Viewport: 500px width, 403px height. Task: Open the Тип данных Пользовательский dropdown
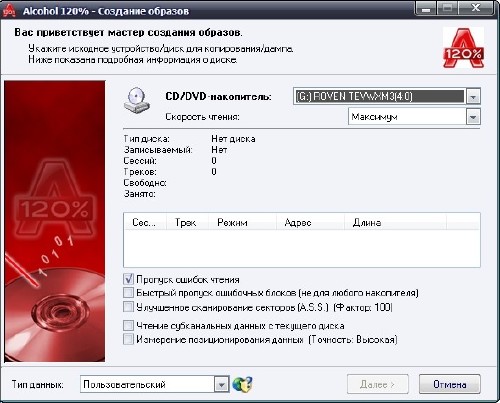click(x=221, y=385)
